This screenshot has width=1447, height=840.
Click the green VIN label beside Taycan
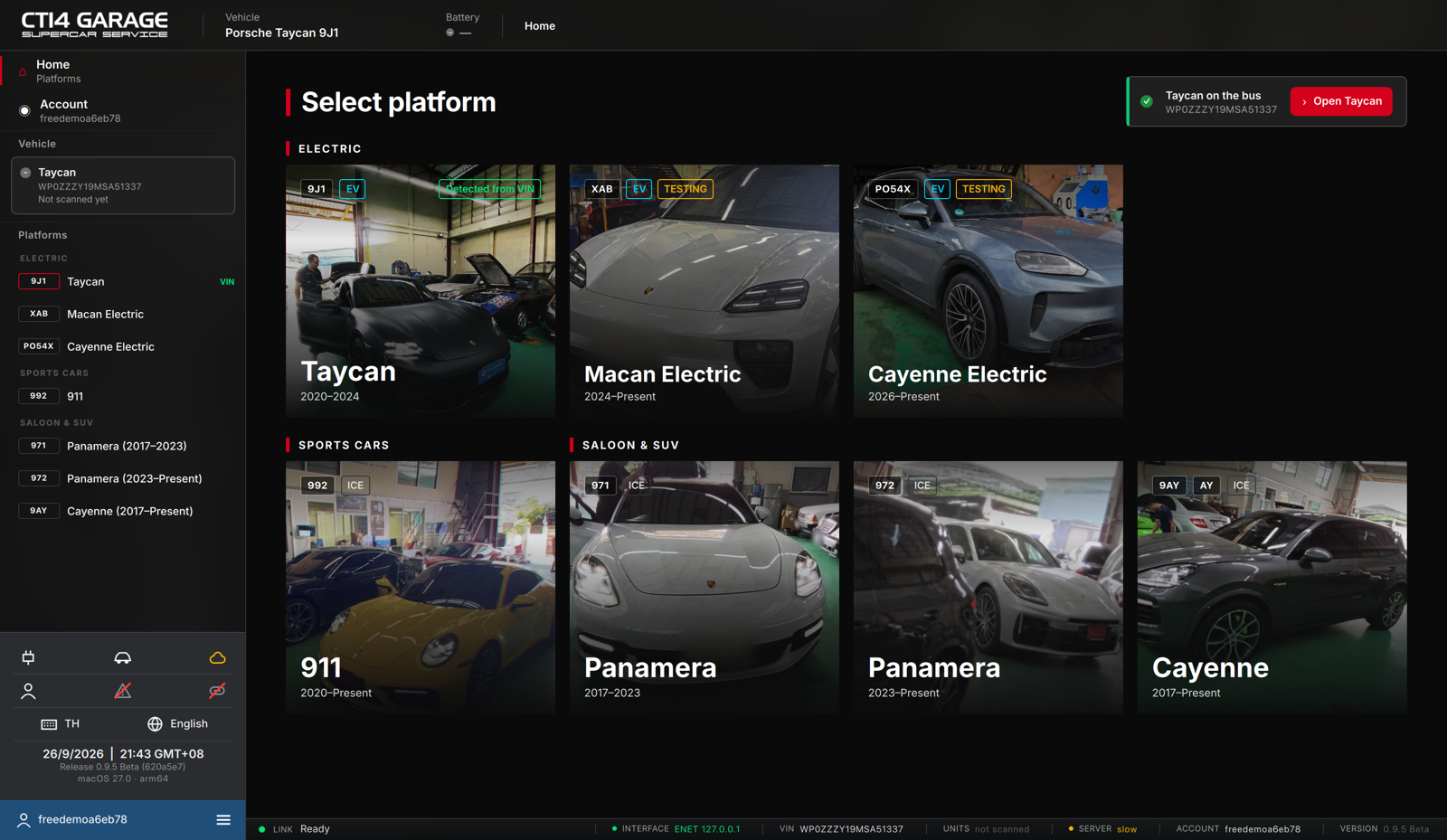(x=227, y=282)
